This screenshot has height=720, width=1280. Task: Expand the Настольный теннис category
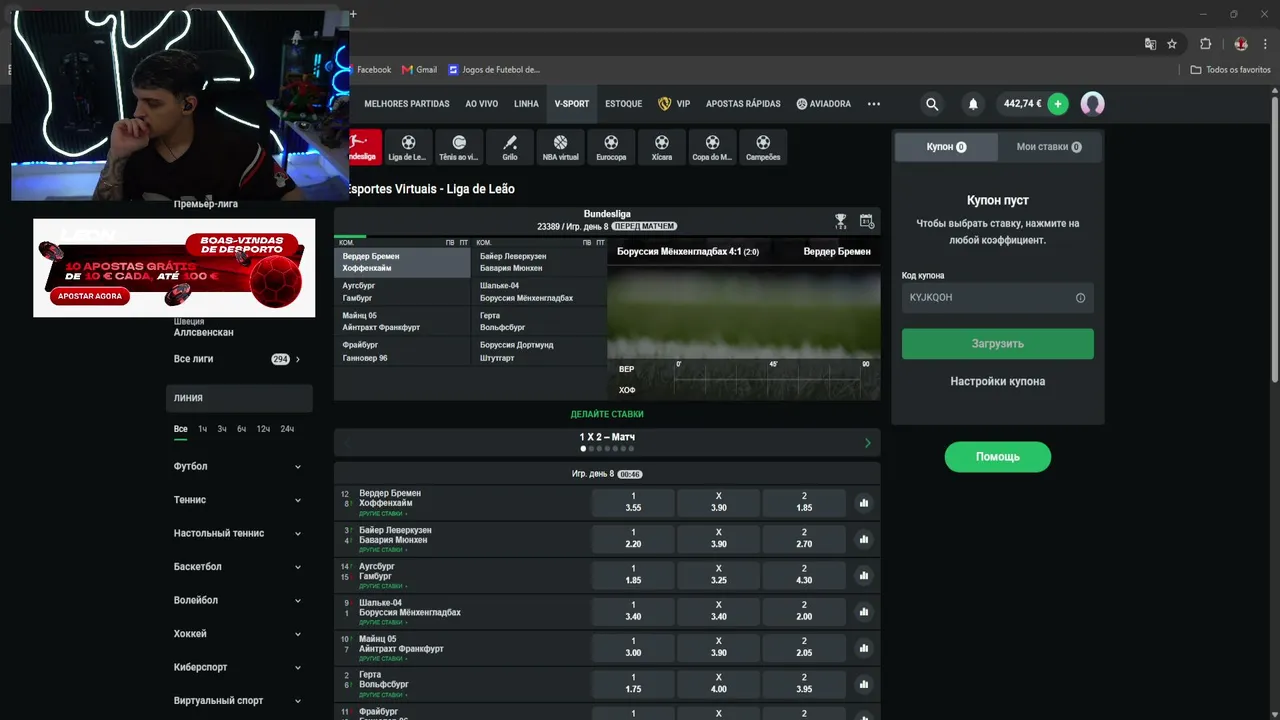point(238,533)
